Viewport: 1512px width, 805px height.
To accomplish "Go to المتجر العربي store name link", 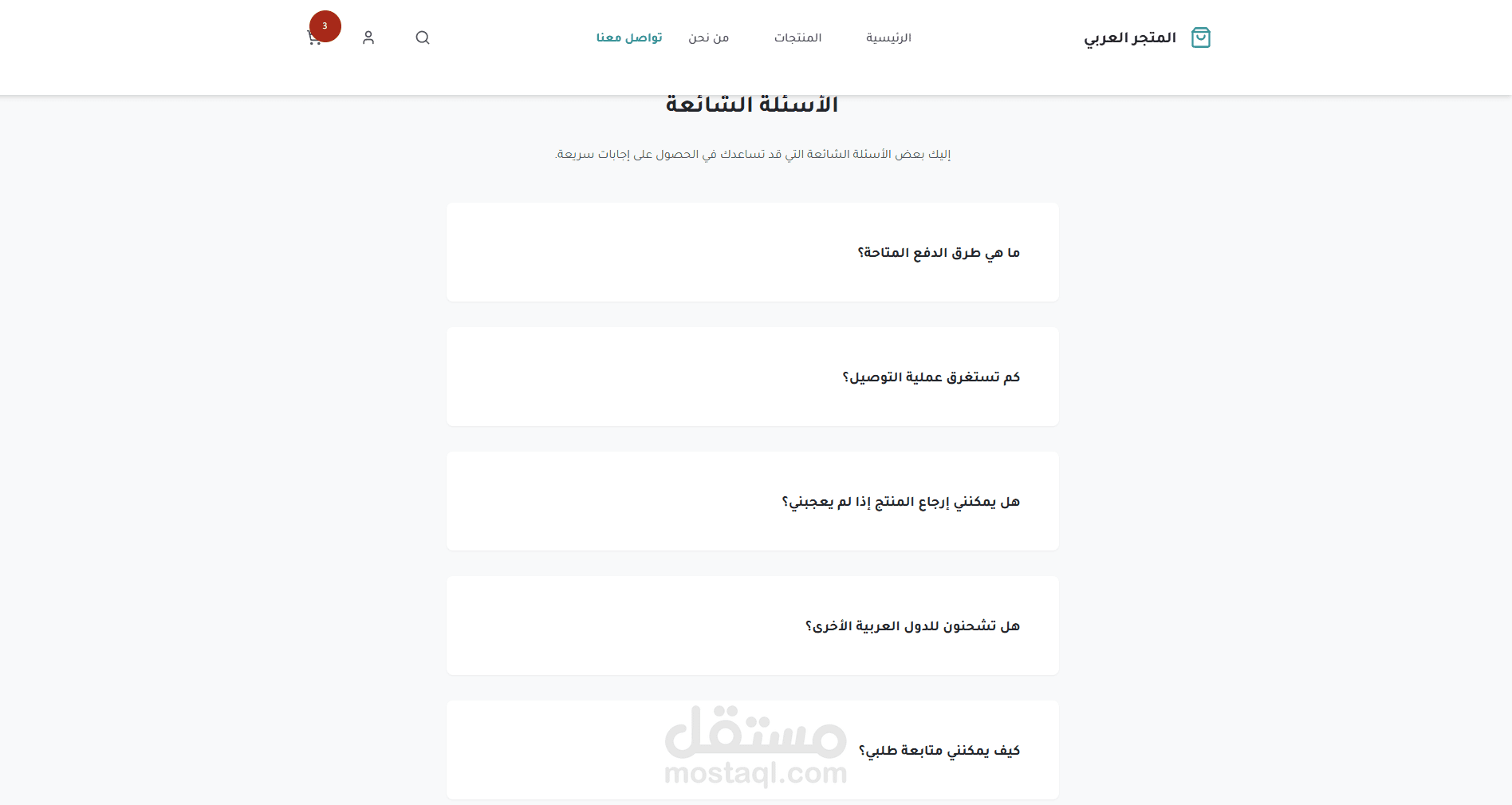I will [1130, 37].
